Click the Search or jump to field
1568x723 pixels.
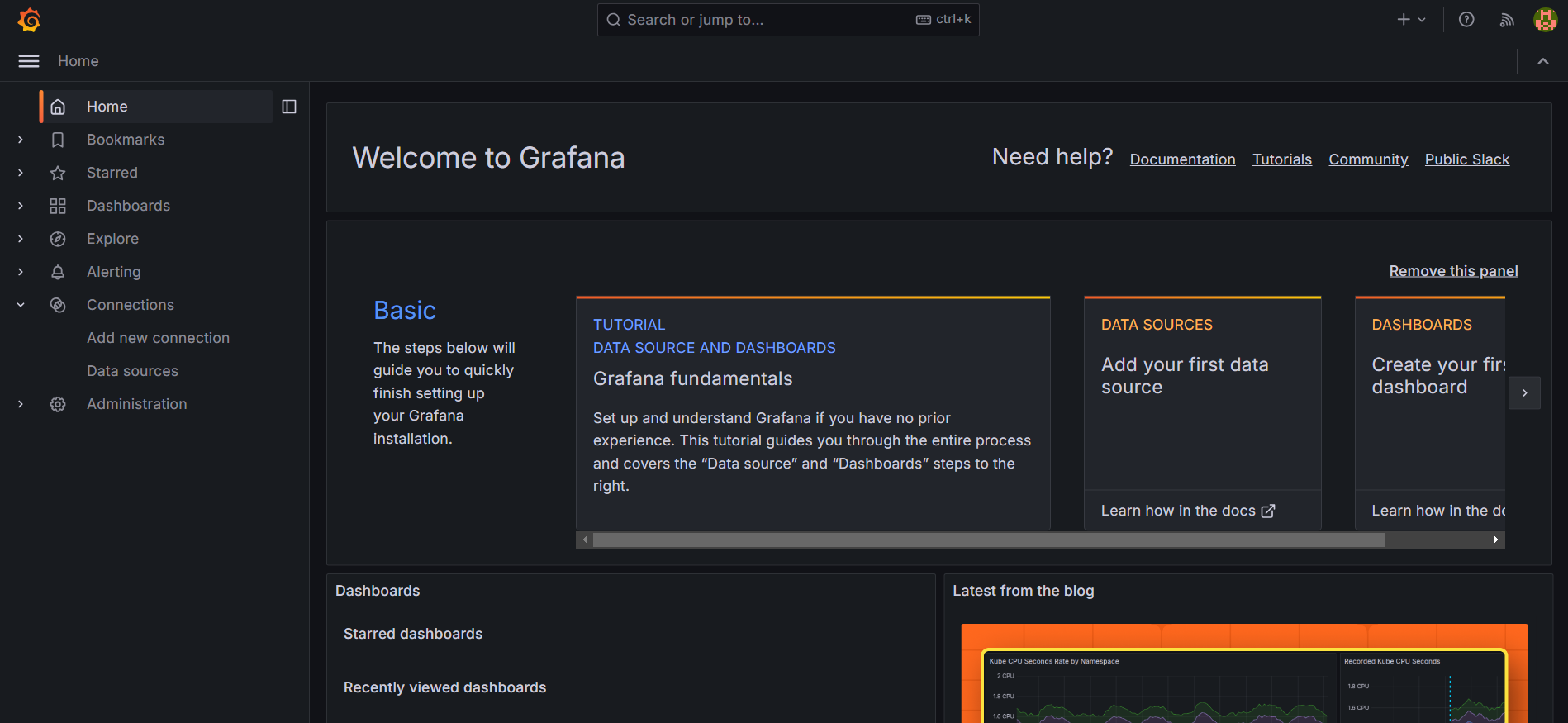point(788,20)
